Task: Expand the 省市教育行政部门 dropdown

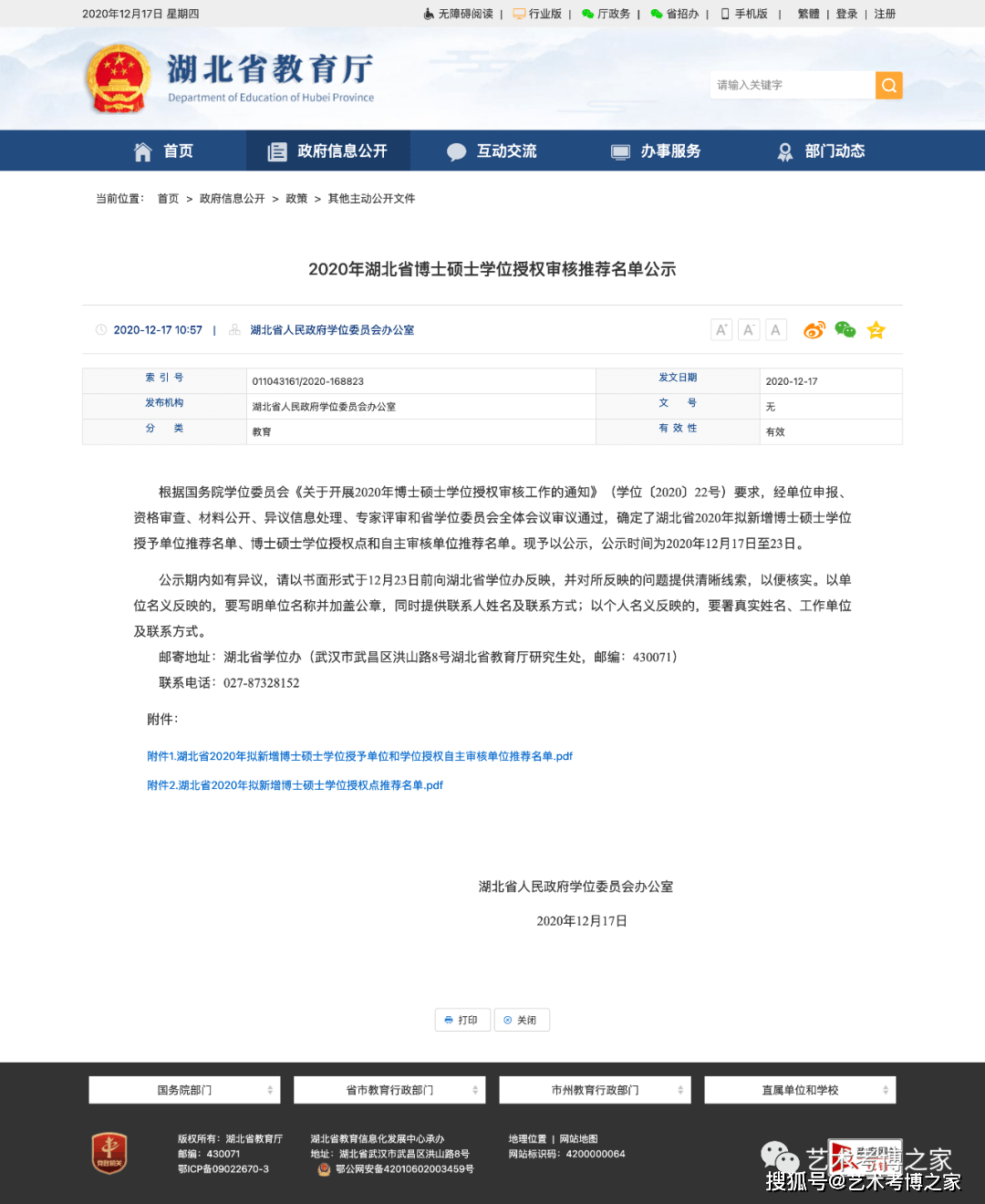Action: [389, 1089]
